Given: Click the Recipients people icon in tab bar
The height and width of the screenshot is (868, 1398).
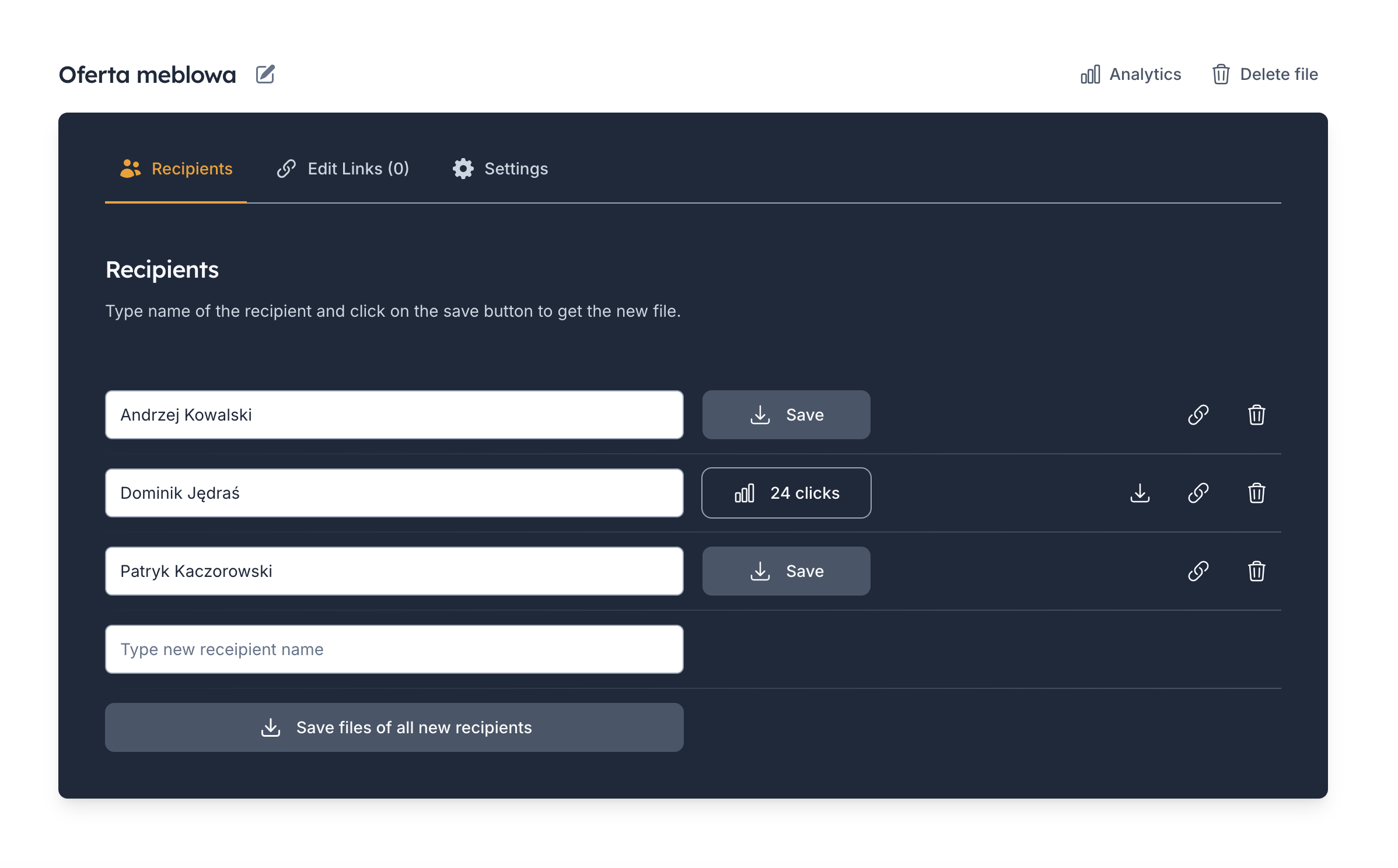Looking at the screenshot, I should [x=131, y=169].
